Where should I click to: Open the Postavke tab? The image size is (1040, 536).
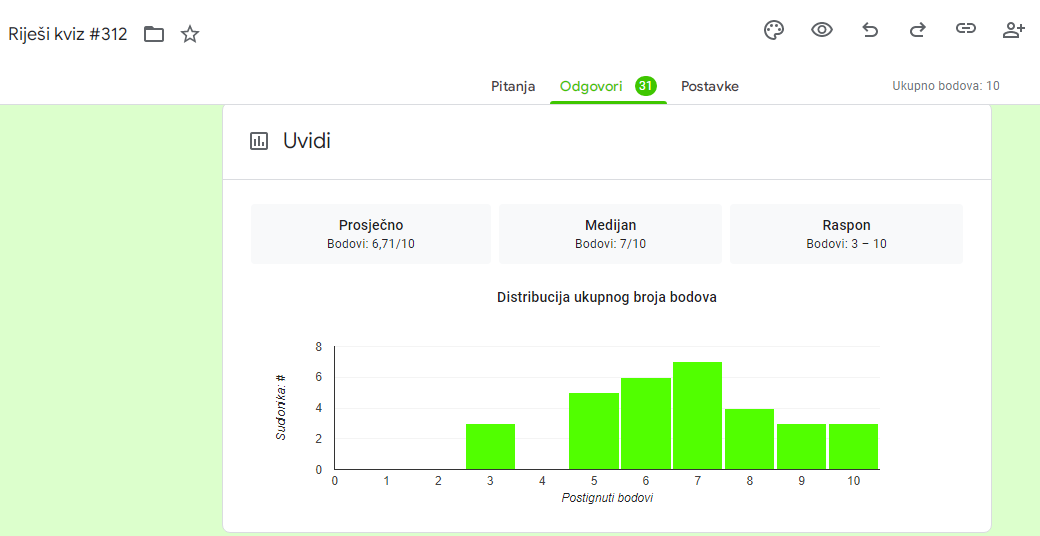click(x=710, y=86)
